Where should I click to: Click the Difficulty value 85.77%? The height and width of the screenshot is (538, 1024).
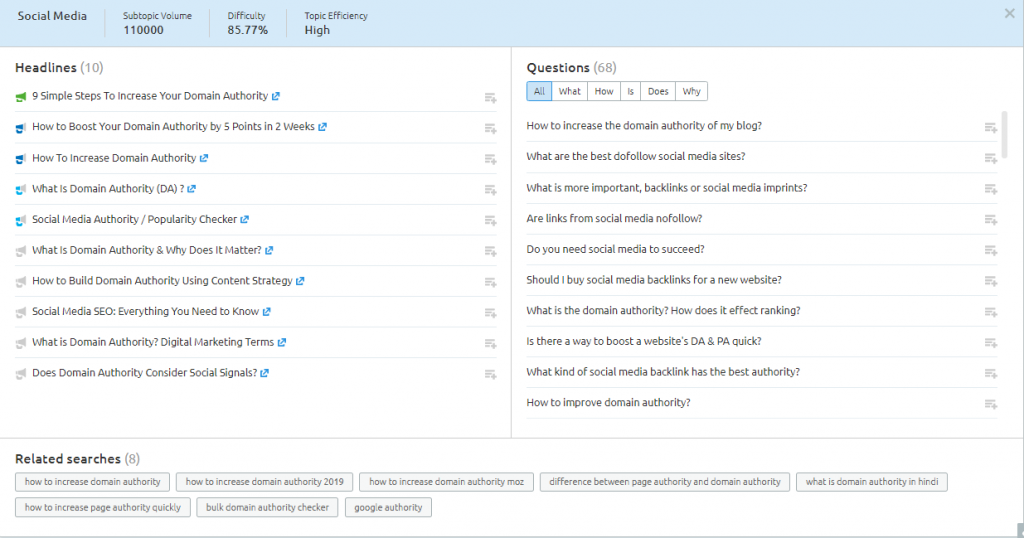point(248,30)
